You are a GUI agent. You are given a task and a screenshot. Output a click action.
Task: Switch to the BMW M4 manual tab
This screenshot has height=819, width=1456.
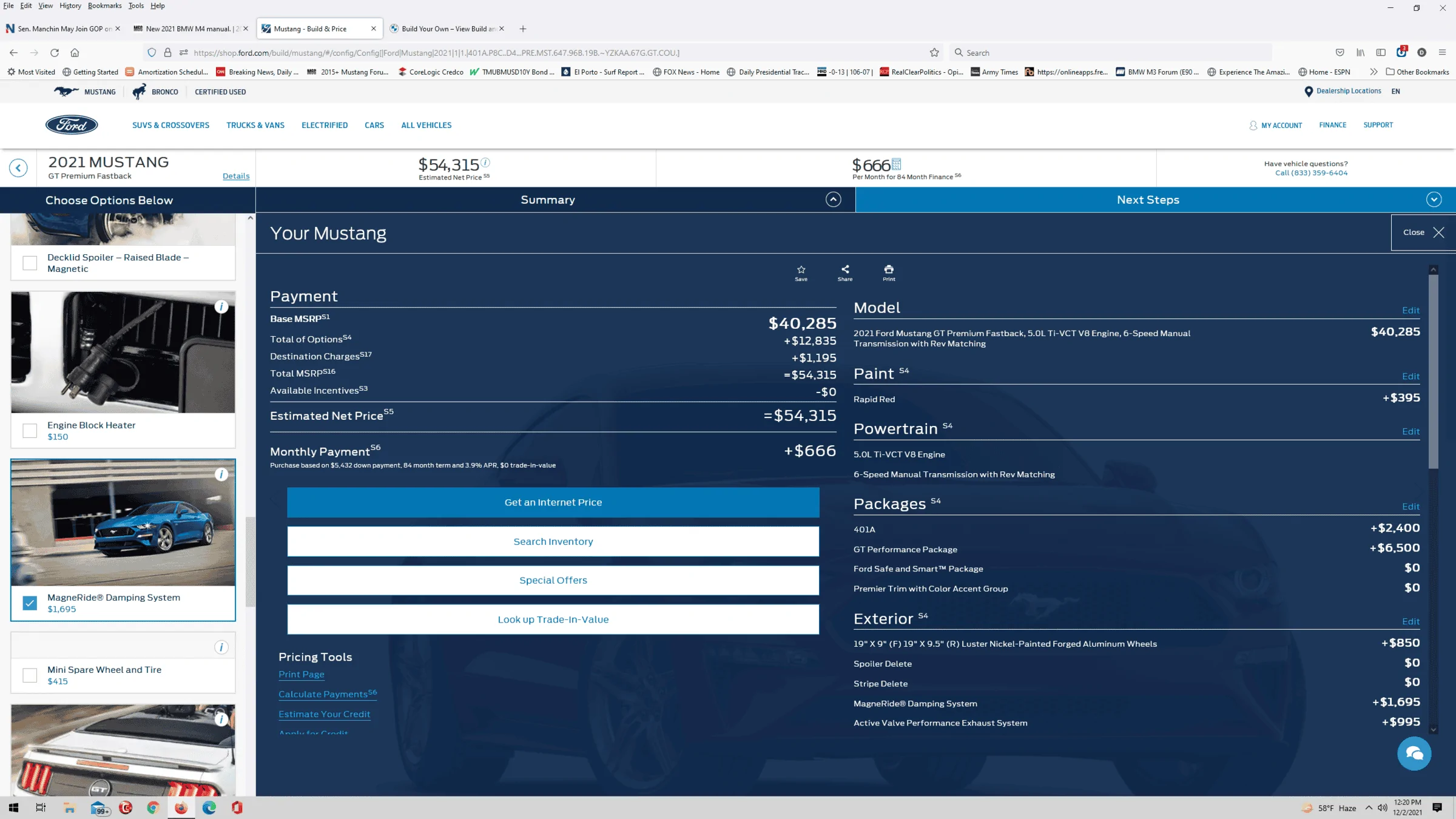tap(190, 29)
